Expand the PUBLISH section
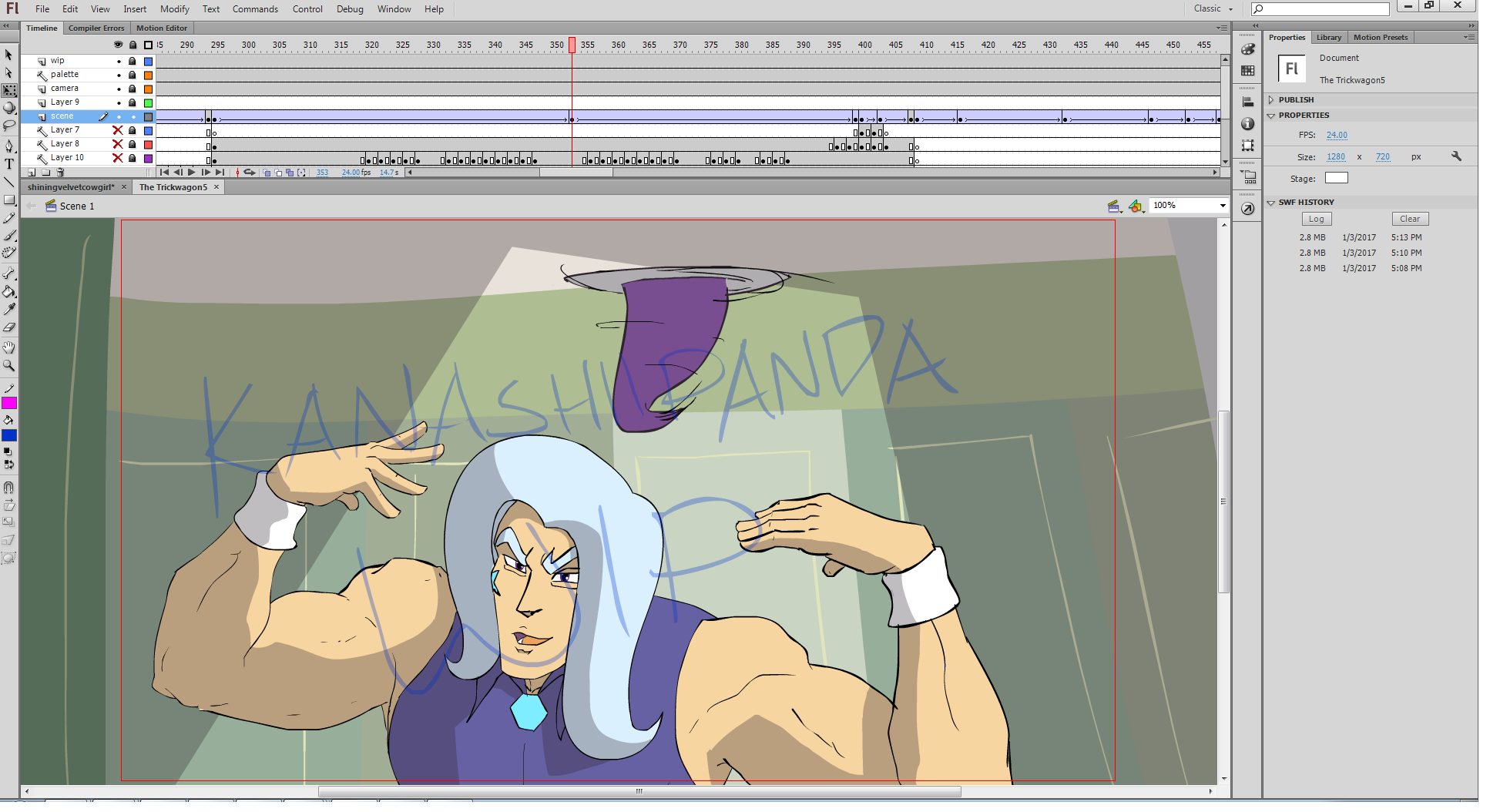Screen dimensions: 1490x812 point(1271,100)
